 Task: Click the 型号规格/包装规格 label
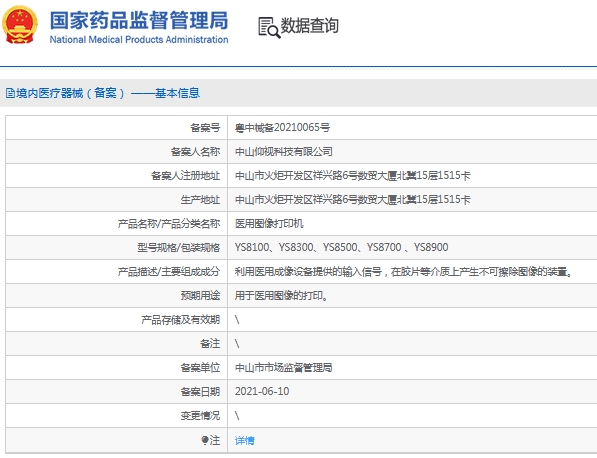(179, 247)
